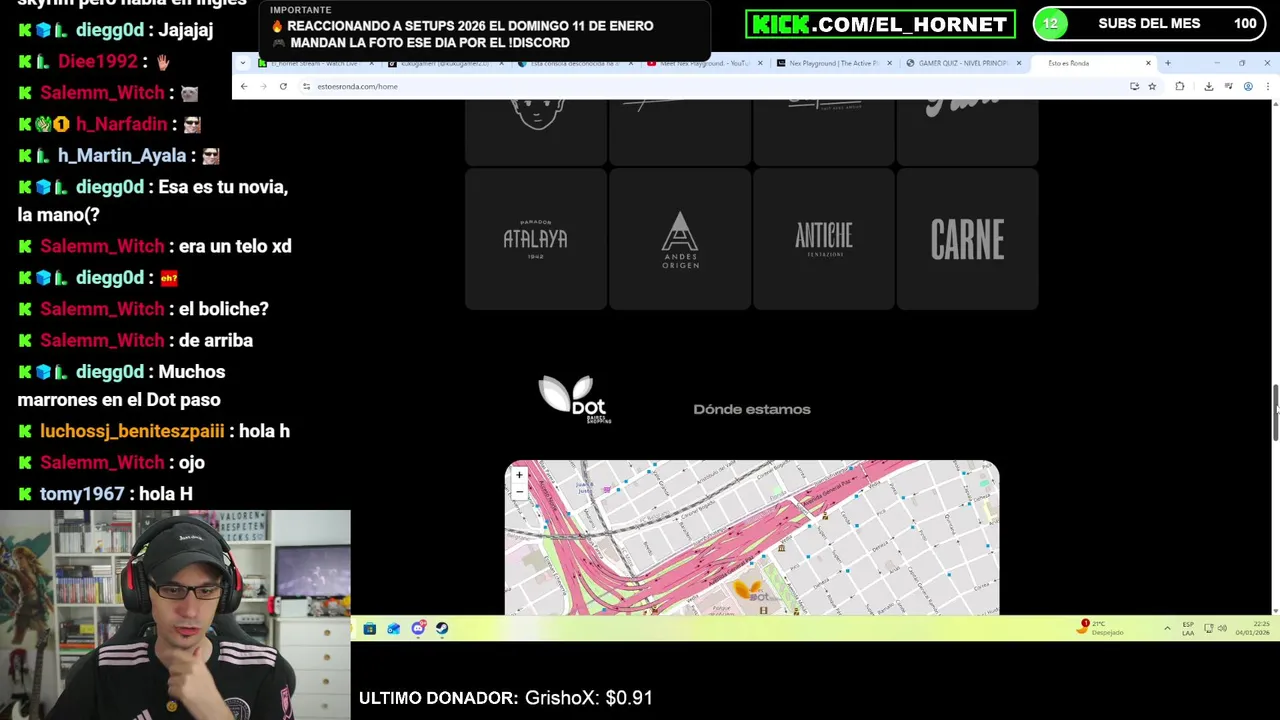1280x720 pixels.
Task: Bookmark this page with the star icon
Action: pyautogui.click(x=1152, y=86)
